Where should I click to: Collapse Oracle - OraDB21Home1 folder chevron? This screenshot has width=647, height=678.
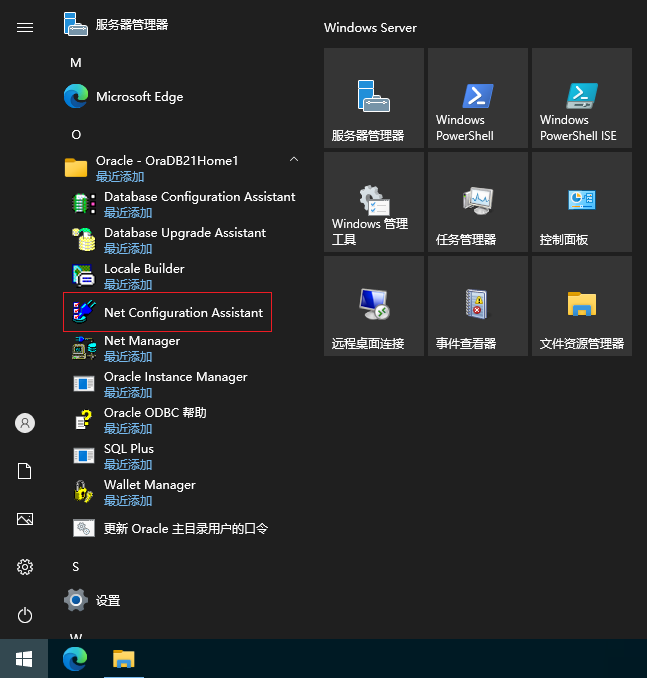[x=294, y=159]
